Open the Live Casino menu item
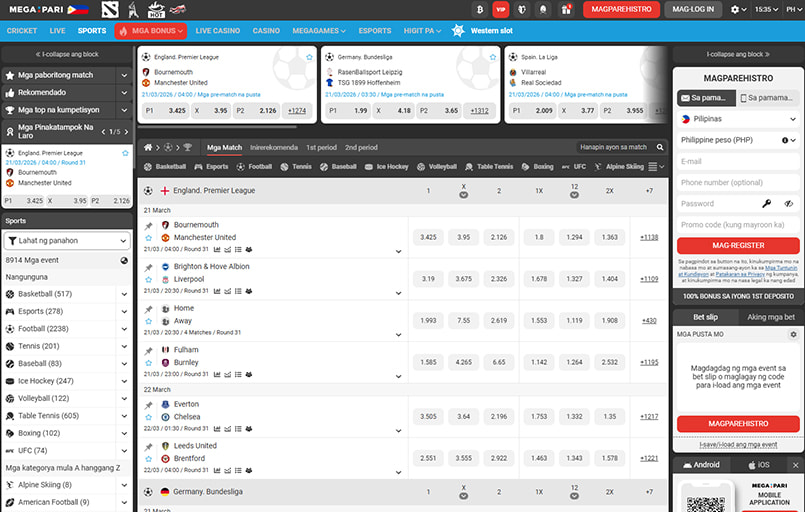805x512 pixels. (x=217, y=31)
